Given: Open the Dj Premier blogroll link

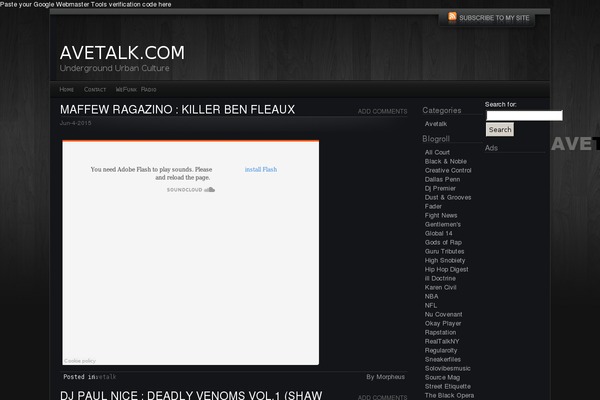Looking at the screenshot, I should coord(440,188).
